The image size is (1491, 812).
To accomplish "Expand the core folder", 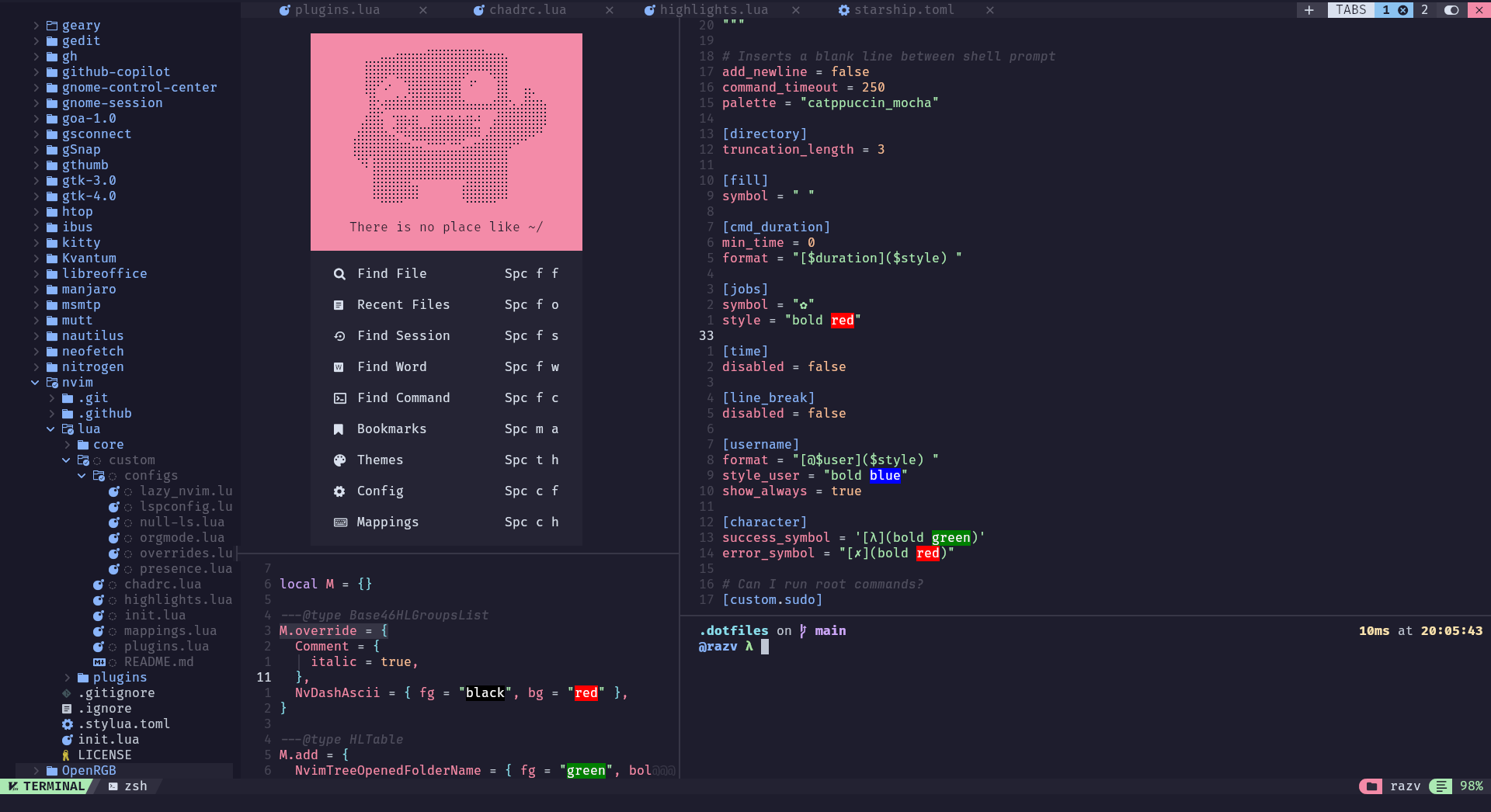I will tap(67, 445).
